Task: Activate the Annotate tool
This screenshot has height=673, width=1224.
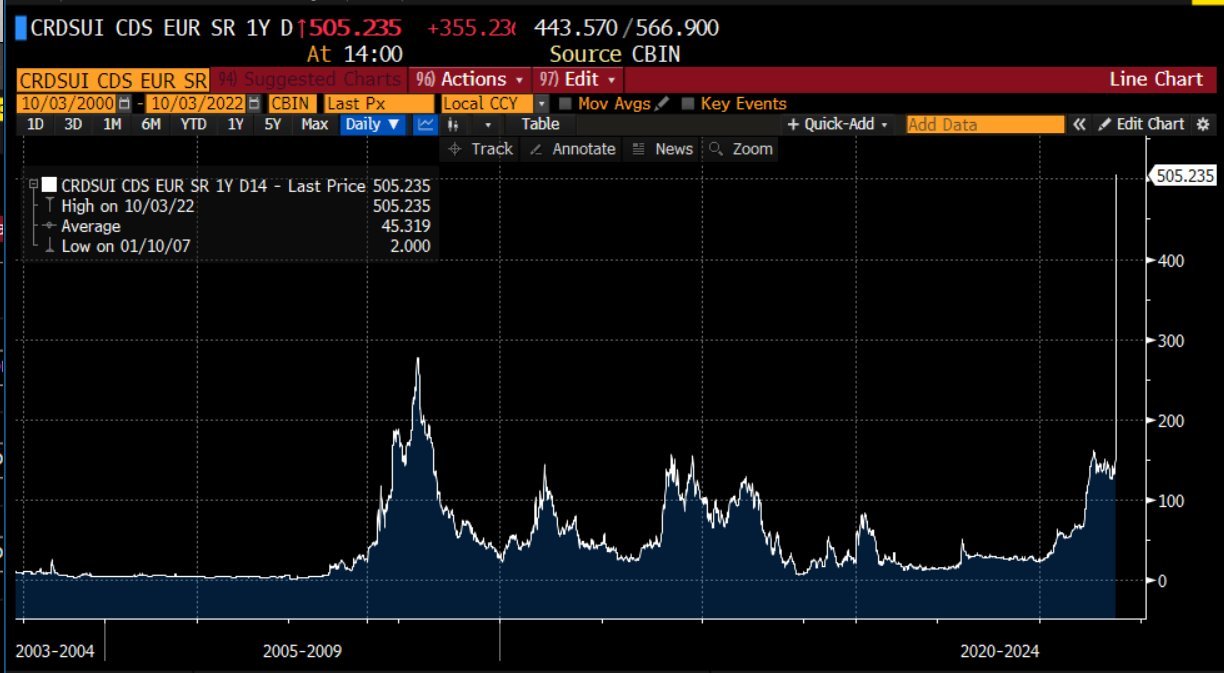Action: [572, 148]
